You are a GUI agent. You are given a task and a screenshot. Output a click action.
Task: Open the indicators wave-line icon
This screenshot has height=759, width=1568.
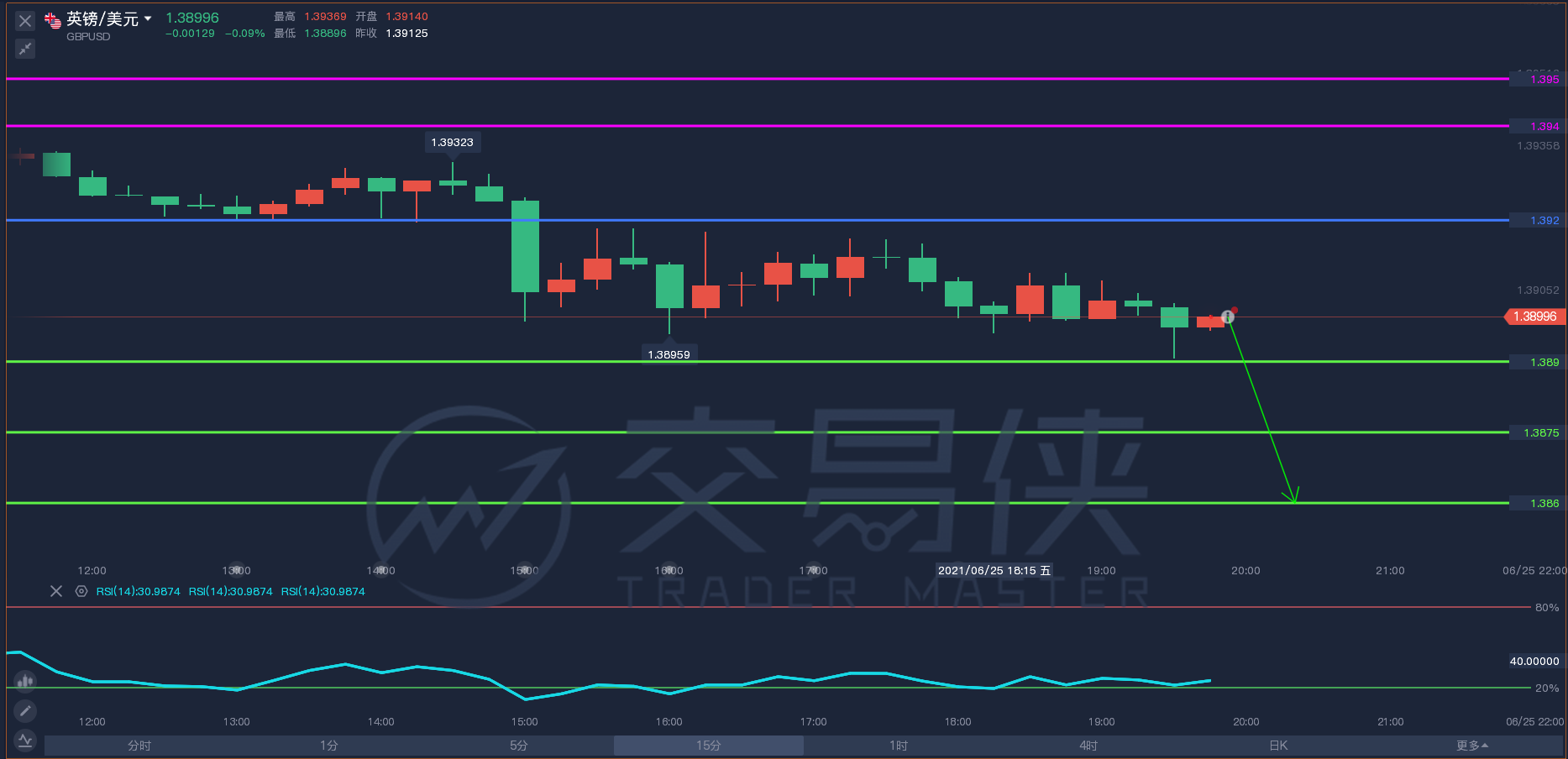click(25, 741)
